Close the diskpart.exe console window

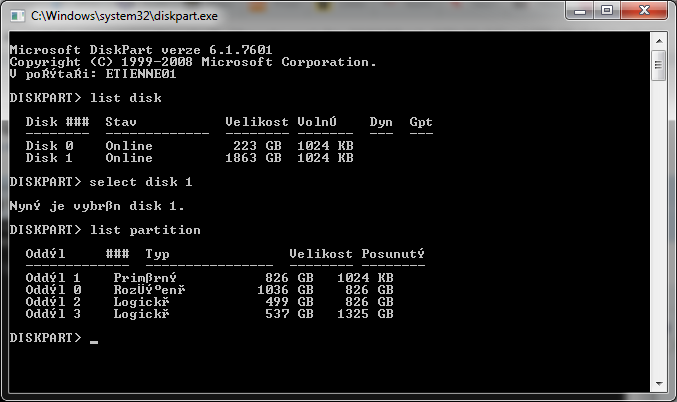tap(646, 14)
